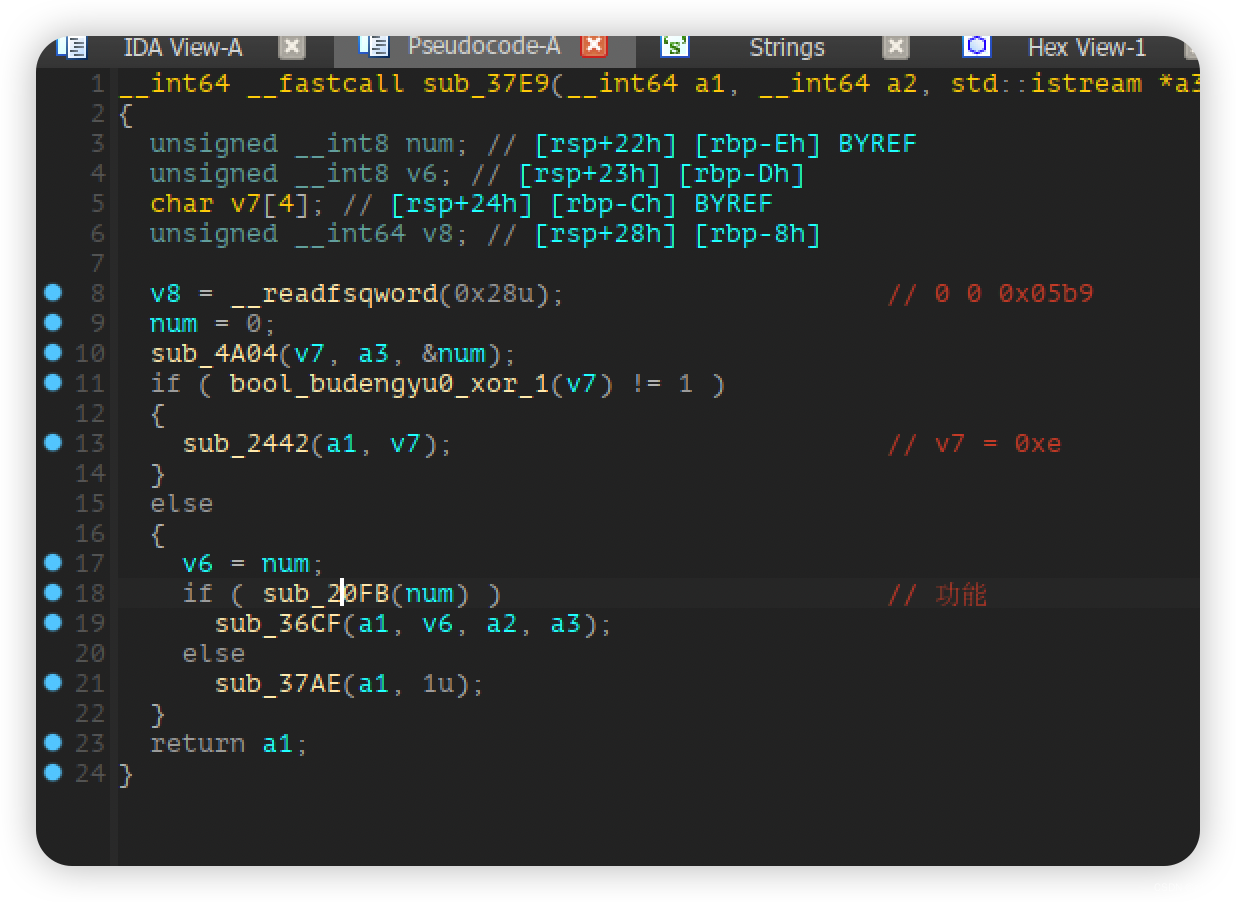
Task: Select the num variable declaration on line 3
Action: (310, 143)
